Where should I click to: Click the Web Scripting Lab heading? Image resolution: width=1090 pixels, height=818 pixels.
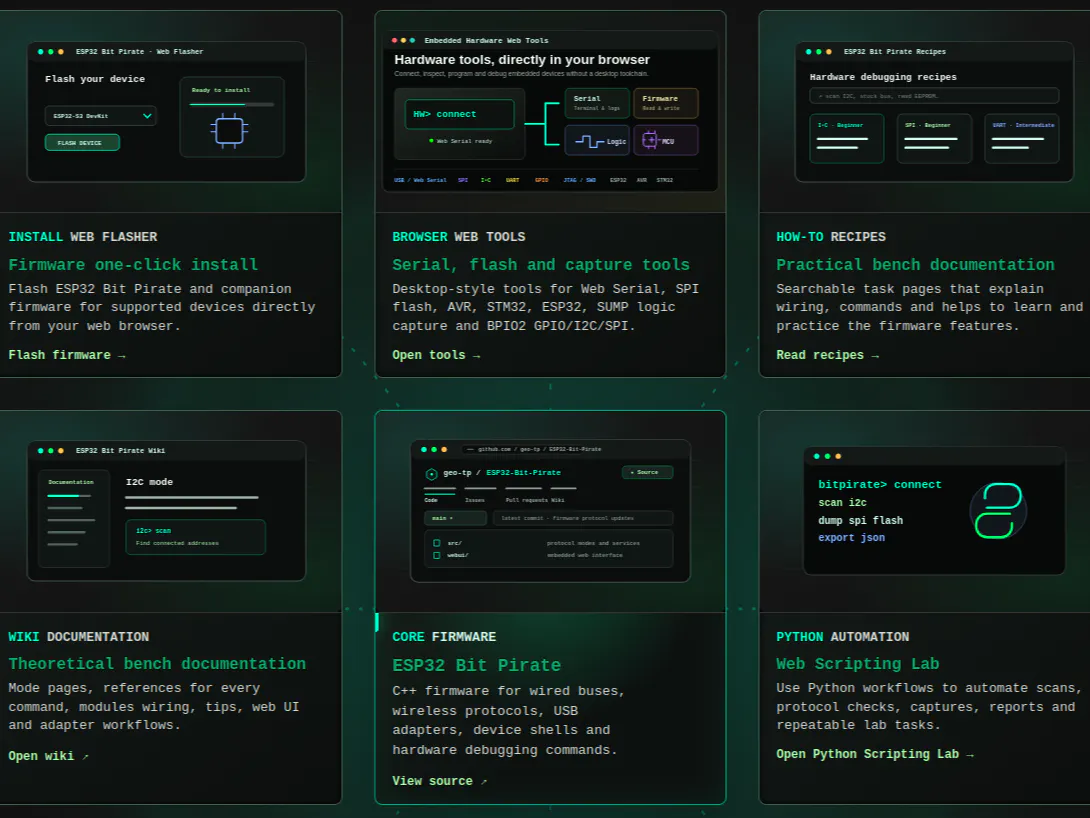[857, 664]
